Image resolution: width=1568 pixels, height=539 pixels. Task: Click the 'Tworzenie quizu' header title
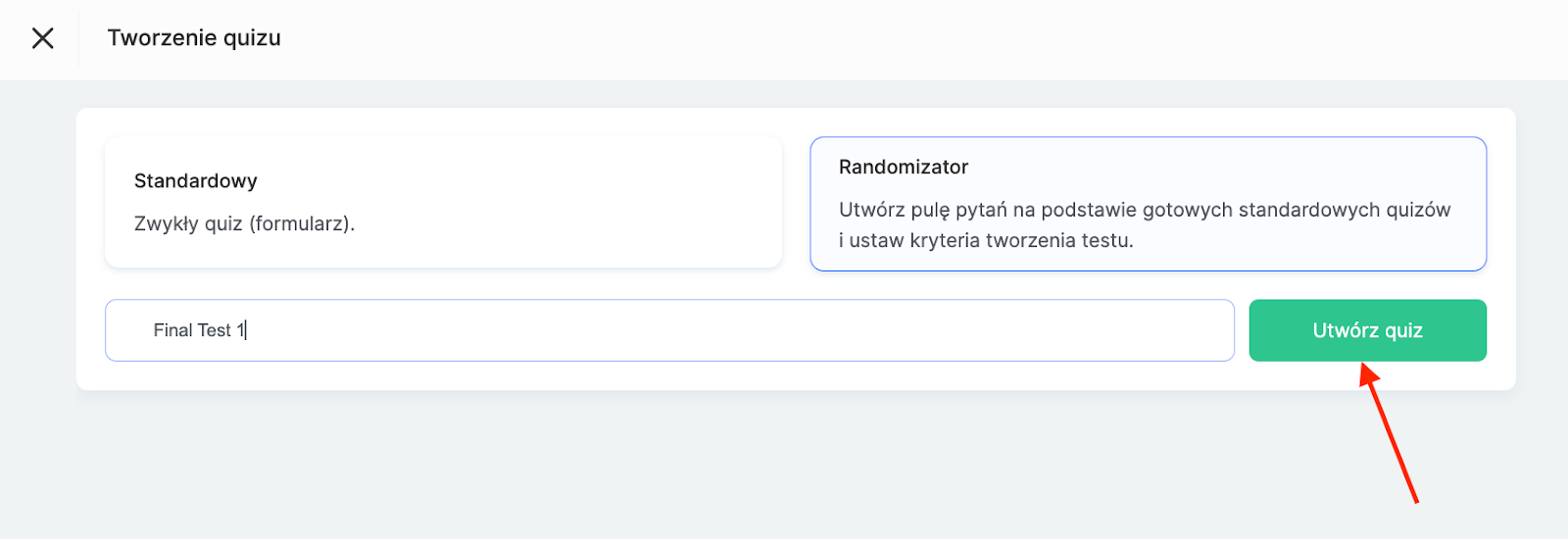click(194, 38)
